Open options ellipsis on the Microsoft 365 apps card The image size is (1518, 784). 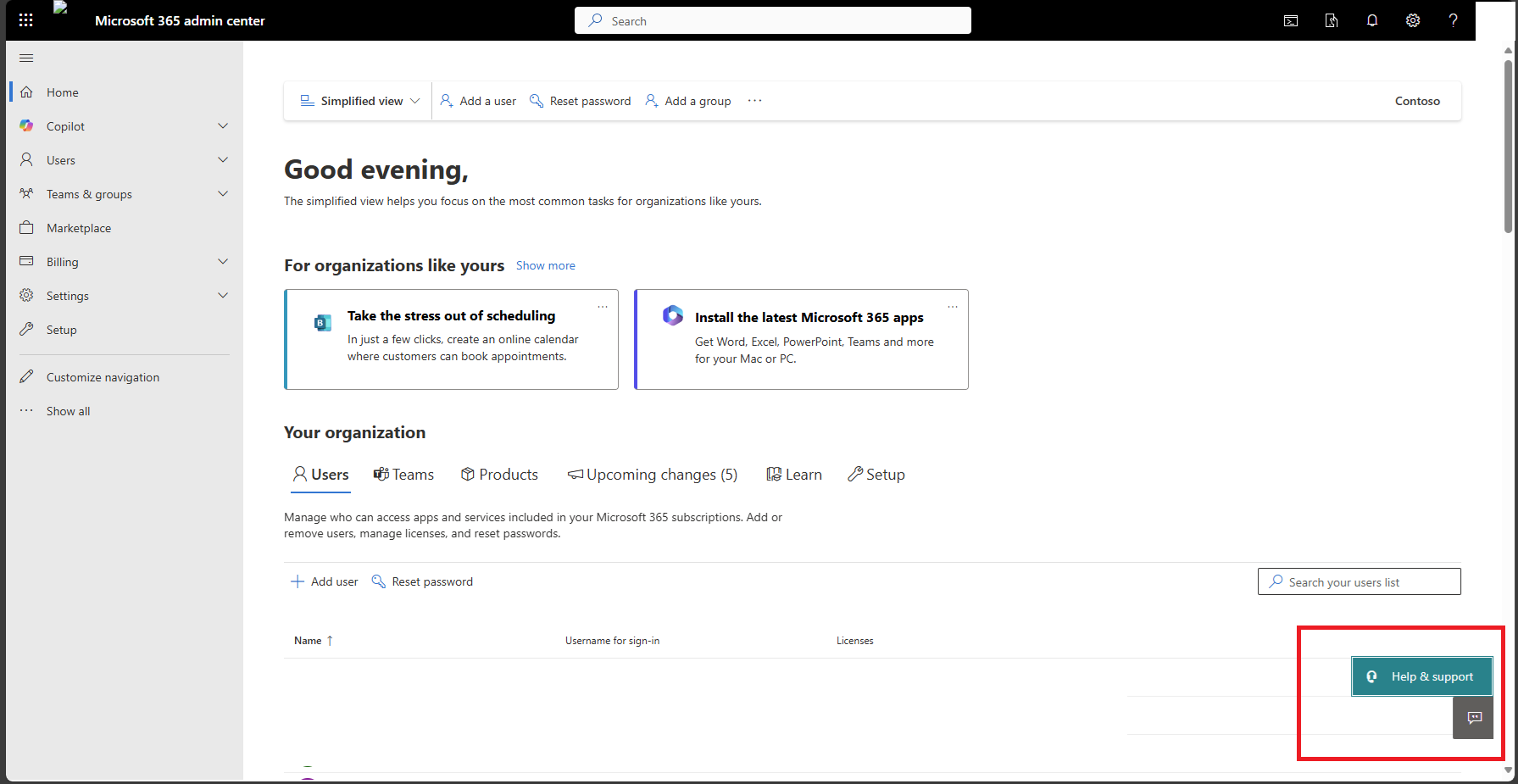[x=953, y=307]
